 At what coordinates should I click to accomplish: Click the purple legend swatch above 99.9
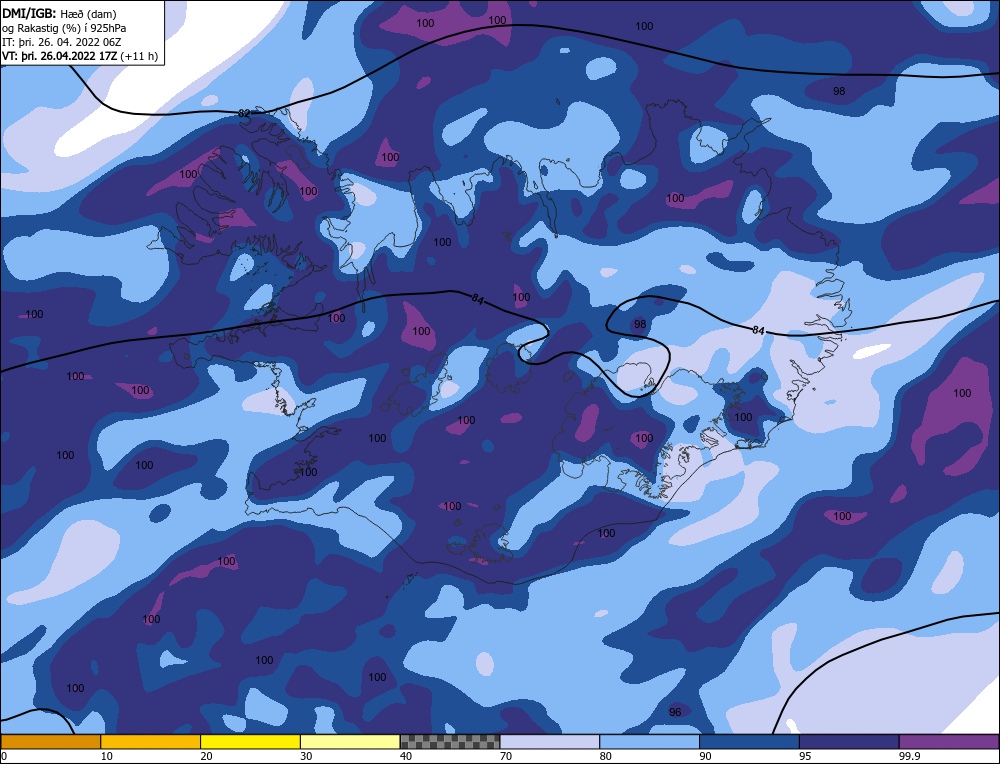point(949,741)
